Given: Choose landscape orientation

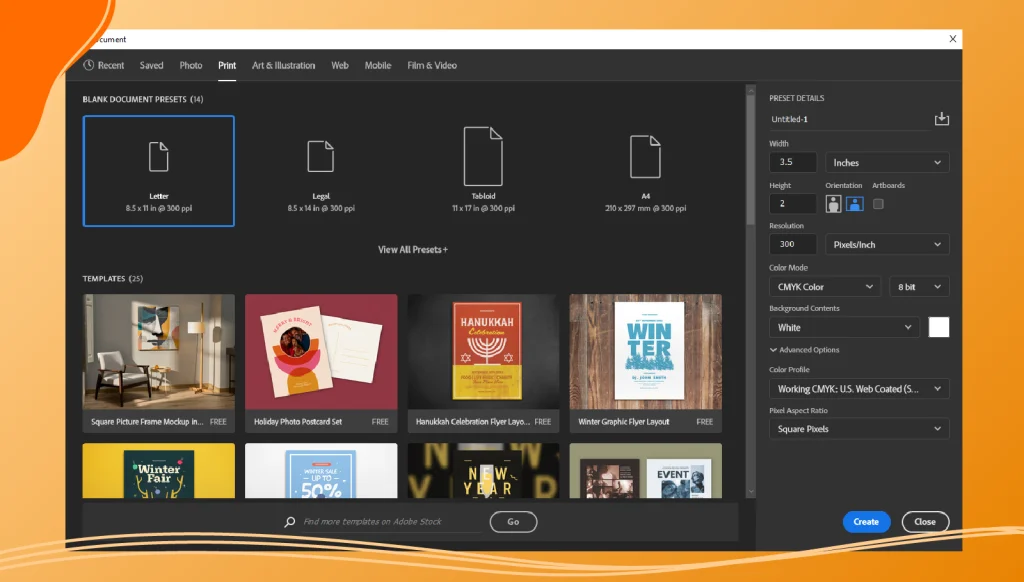Looking at the screenshot, I should pyautogui.click(x=855, y=204).
